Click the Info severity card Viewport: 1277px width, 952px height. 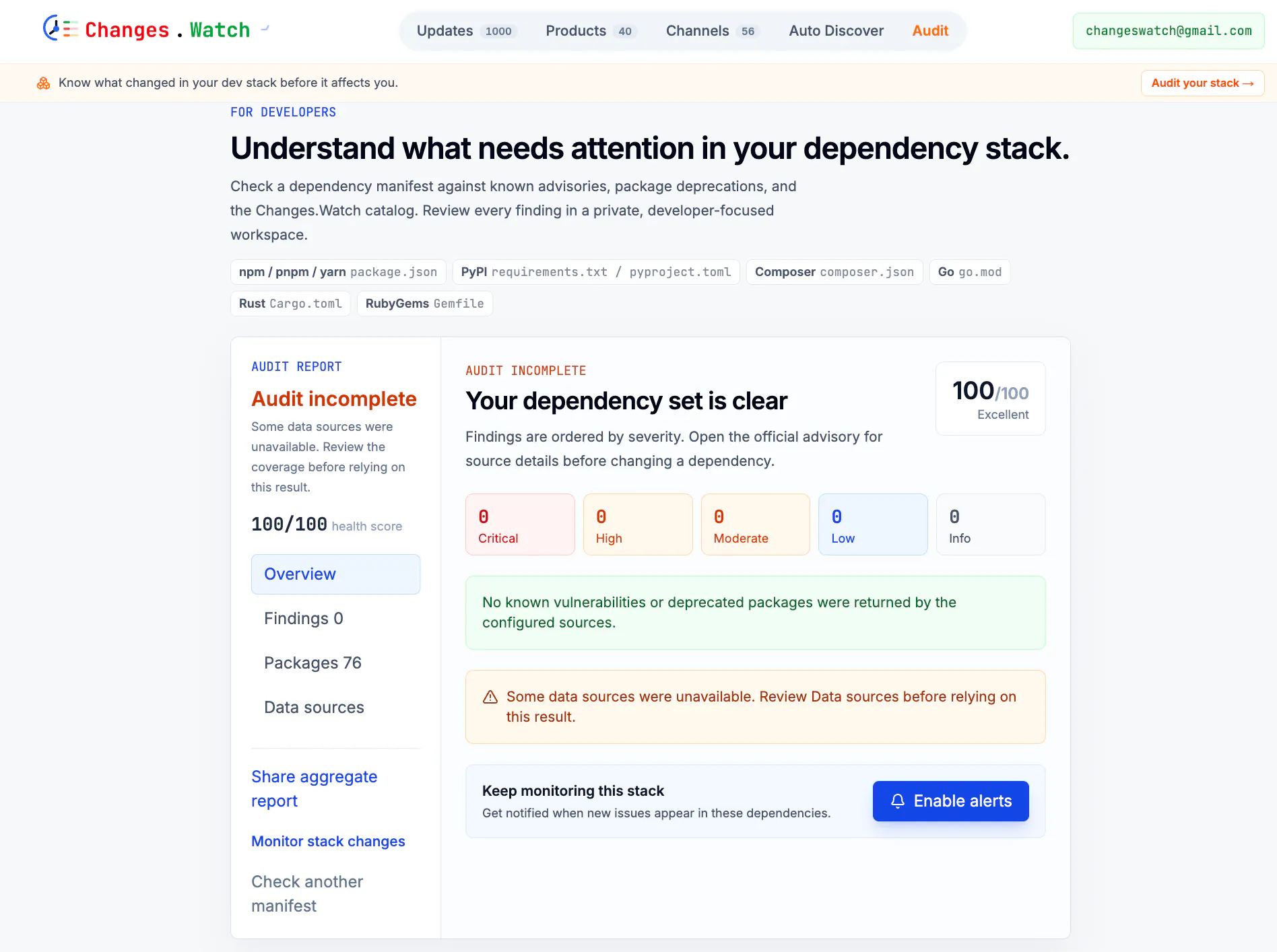pyautogui.click(x=991, y=524)
